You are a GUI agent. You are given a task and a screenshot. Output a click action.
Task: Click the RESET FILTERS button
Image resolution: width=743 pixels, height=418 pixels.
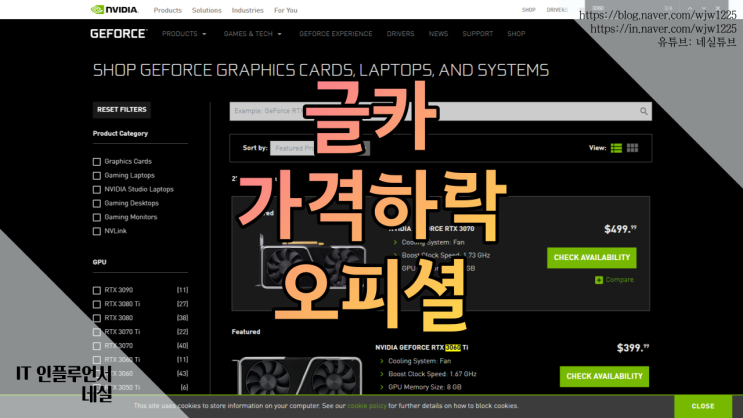coord(122,109)
